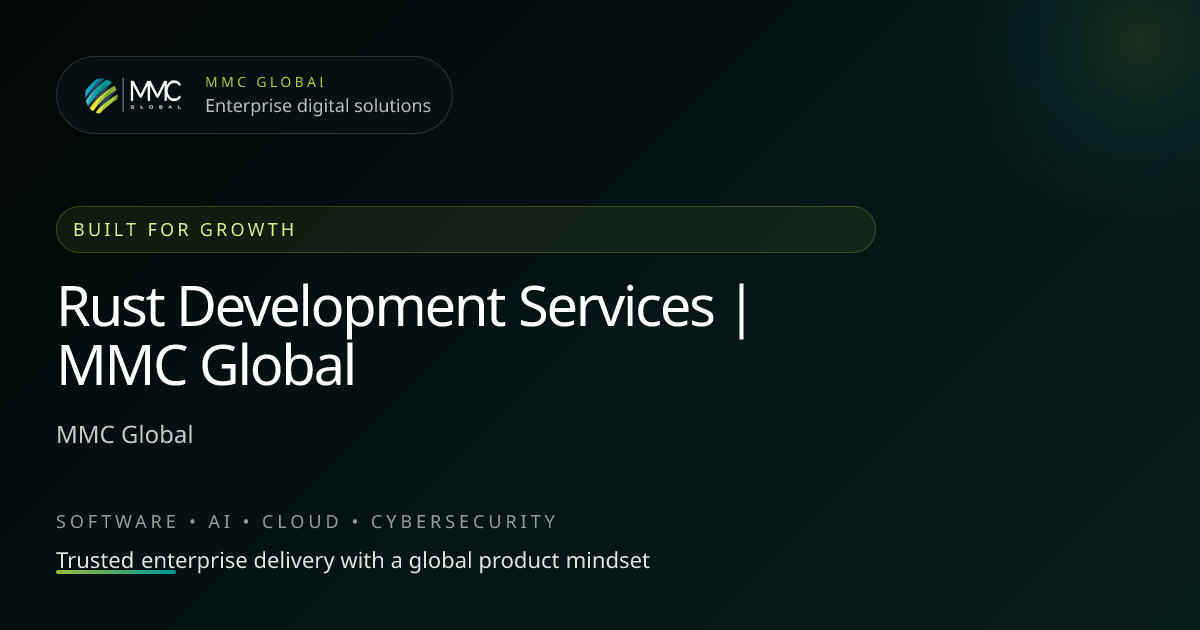Click the "BUILT FOR GROWTH" badge
This screenshot has width=1200, height=630.
(x=466, y=229)
